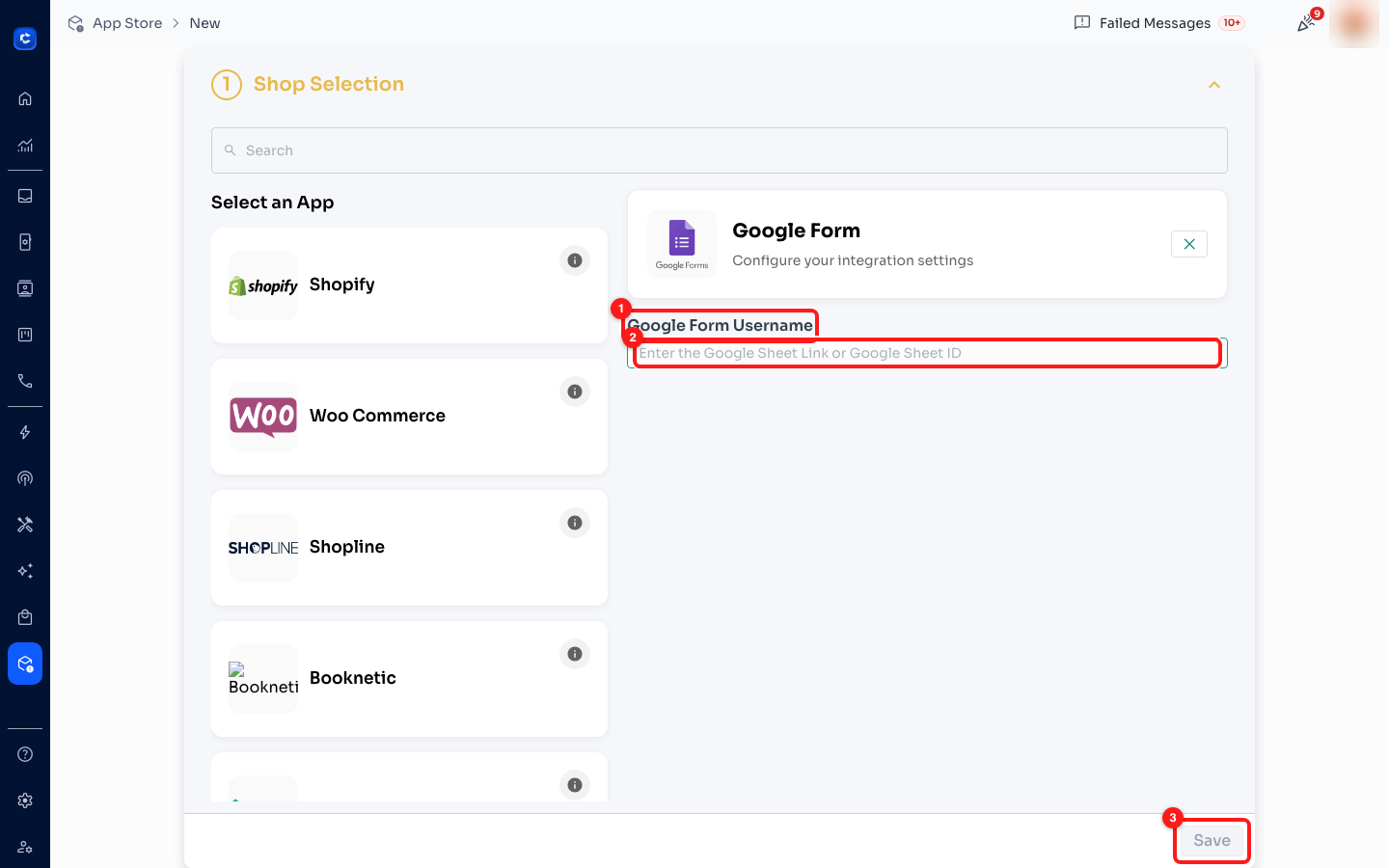Viewport: 1389px width, 868px height.
Task: Open the broadcast signal icon in sidebar
Action: click(25, 478)
